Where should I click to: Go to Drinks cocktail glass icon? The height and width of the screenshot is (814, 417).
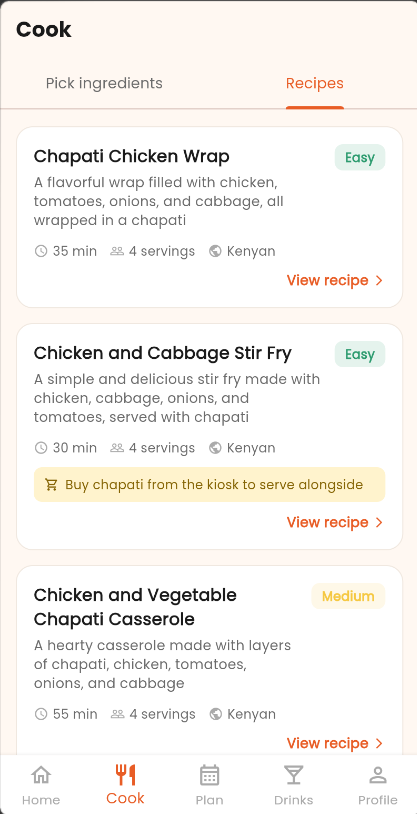293,776
